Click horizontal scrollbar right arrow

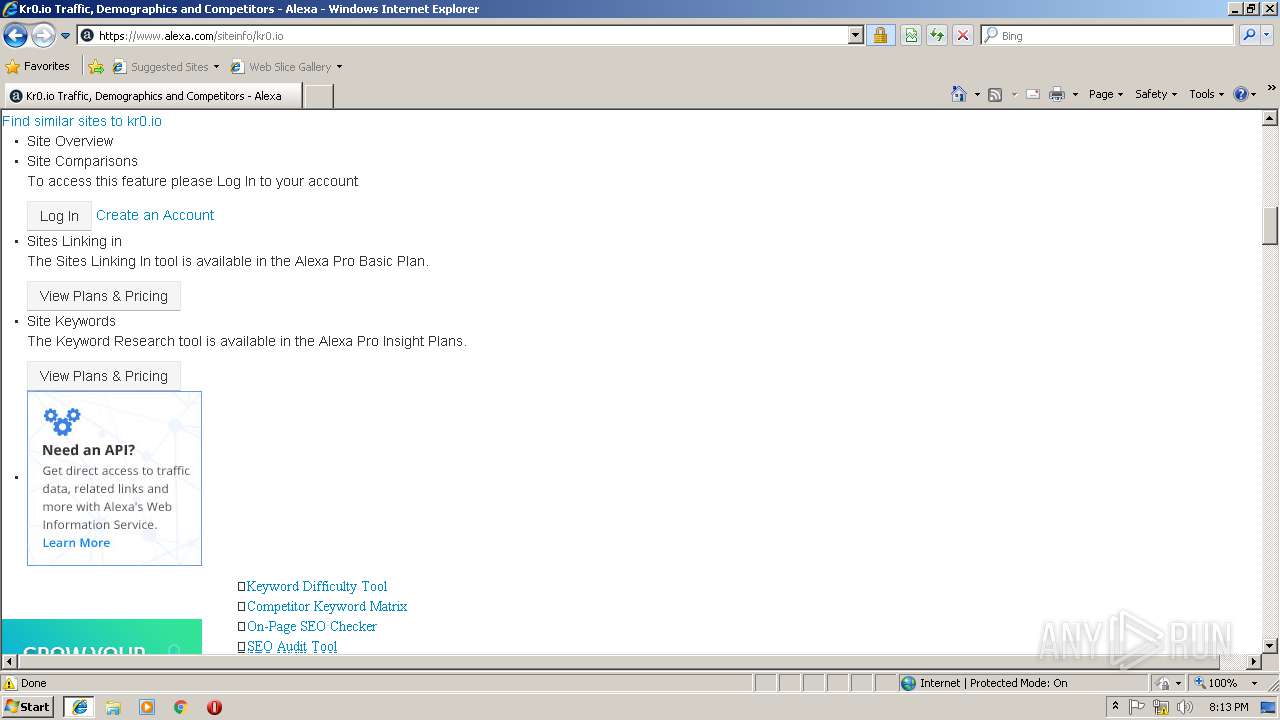click(1254, 662)
